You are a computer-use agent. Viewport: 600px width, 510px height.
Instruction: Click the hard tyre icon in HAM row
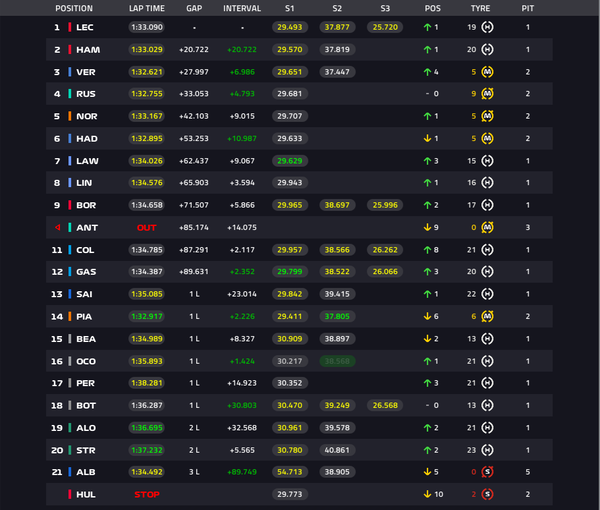coord(487,49)
